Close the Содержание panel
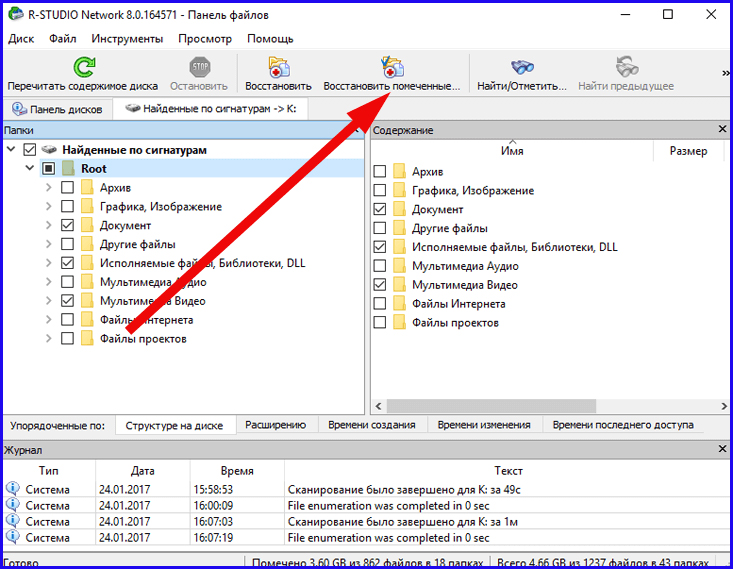733x569 pixels. tap(722, 129)
